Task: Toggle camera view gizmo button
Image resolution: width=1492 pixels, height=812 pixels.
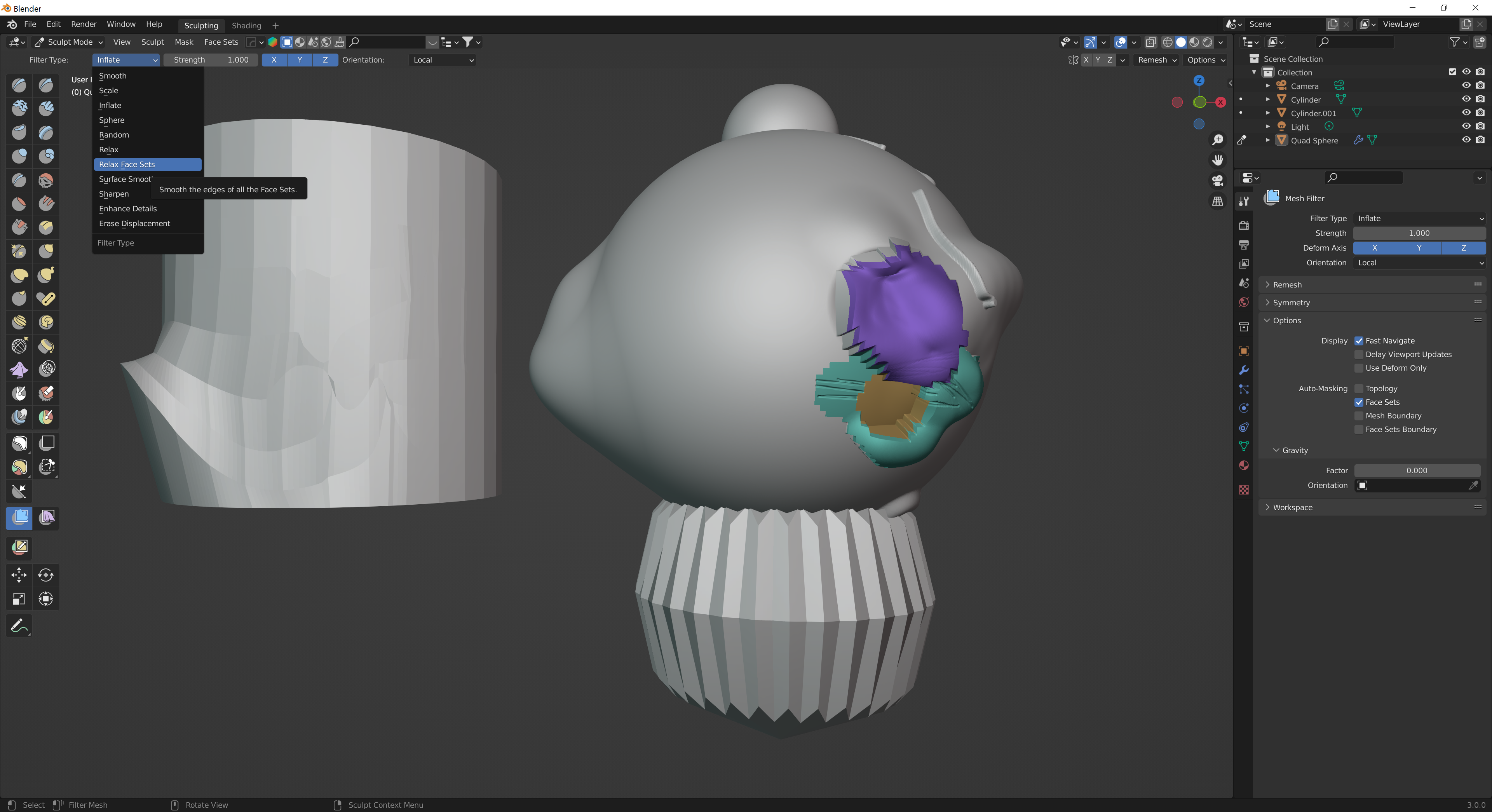Action: [x=1217, y=180]
